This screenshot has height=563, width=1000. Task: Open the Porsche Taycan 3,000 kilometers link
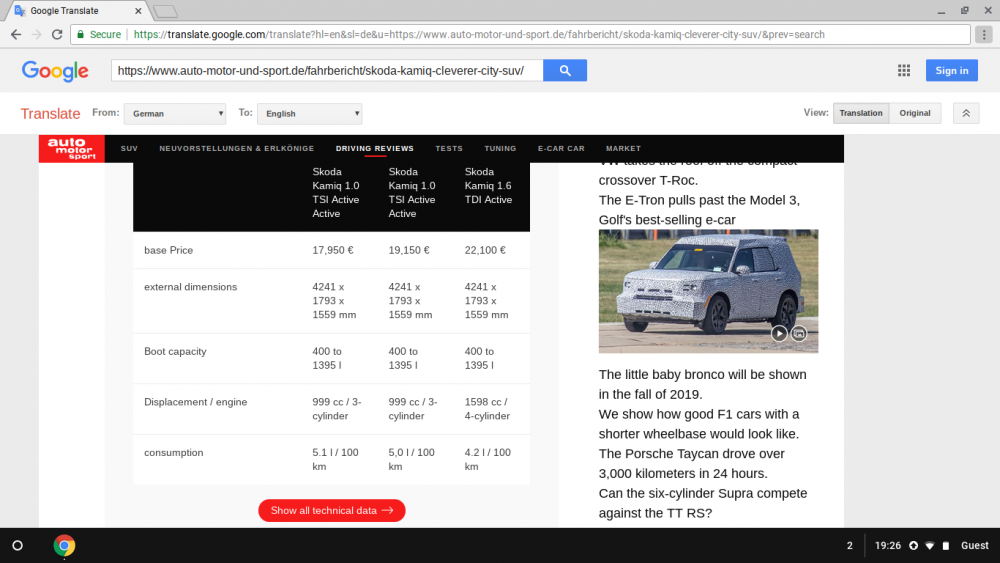coord(691,464)
